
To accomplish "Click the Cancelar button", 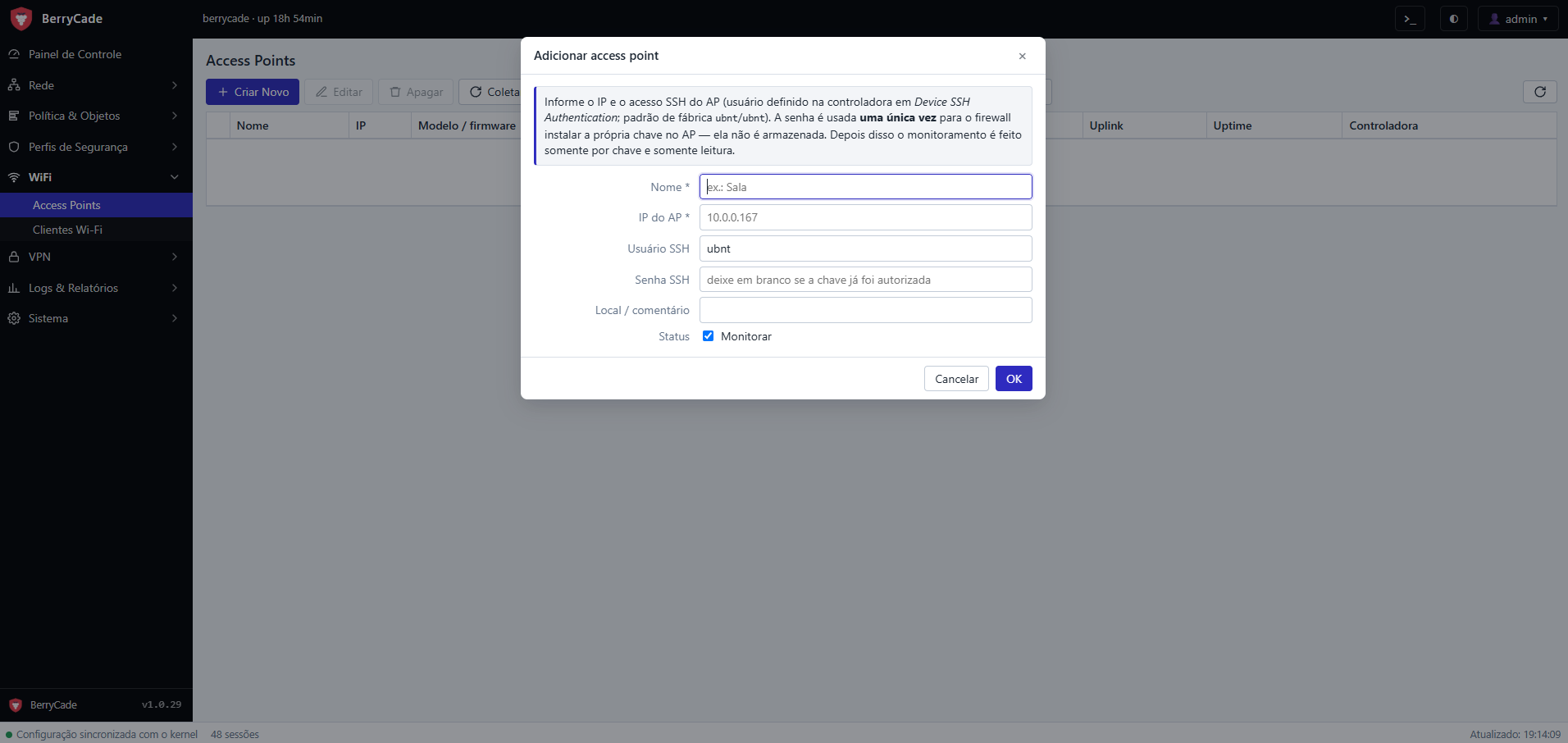I will (x=956, y=379).
